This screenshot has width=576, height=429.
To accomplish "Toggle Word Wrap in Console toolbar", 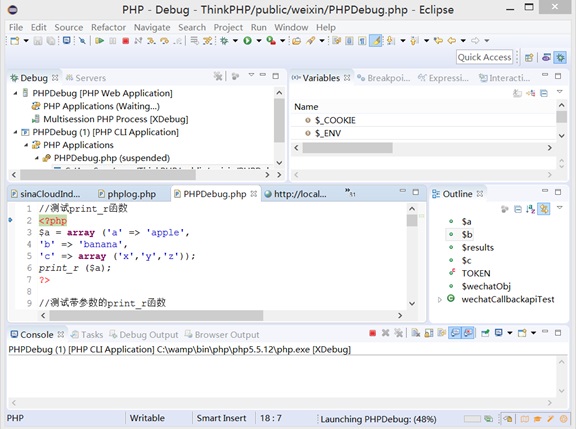I will [x=442, y=333].
